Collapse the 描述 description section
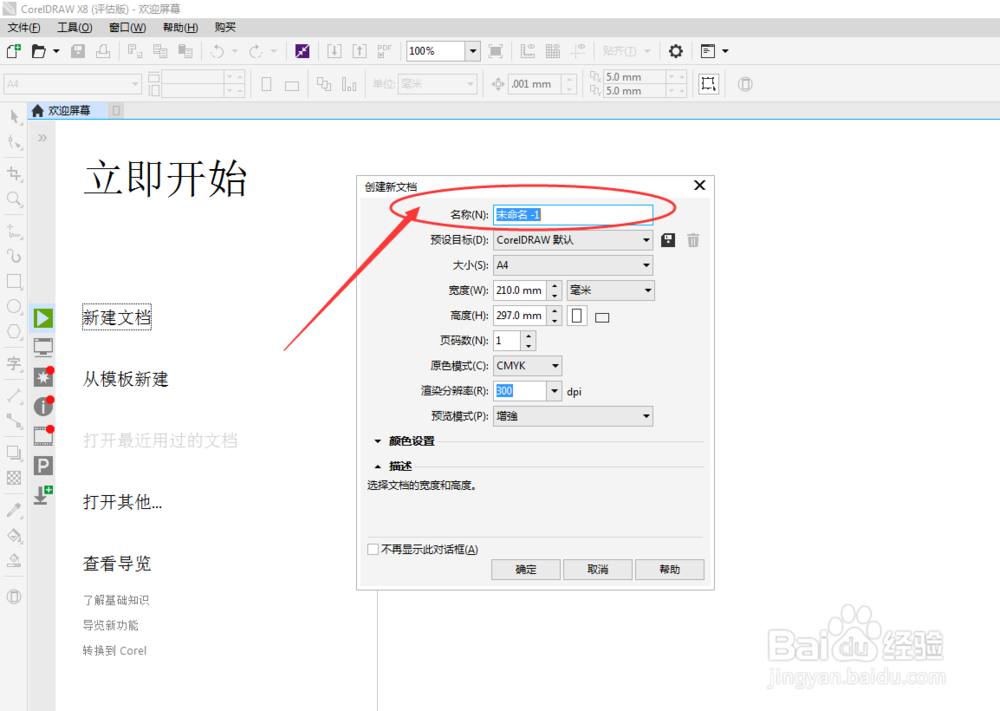 tap(378, 467)
